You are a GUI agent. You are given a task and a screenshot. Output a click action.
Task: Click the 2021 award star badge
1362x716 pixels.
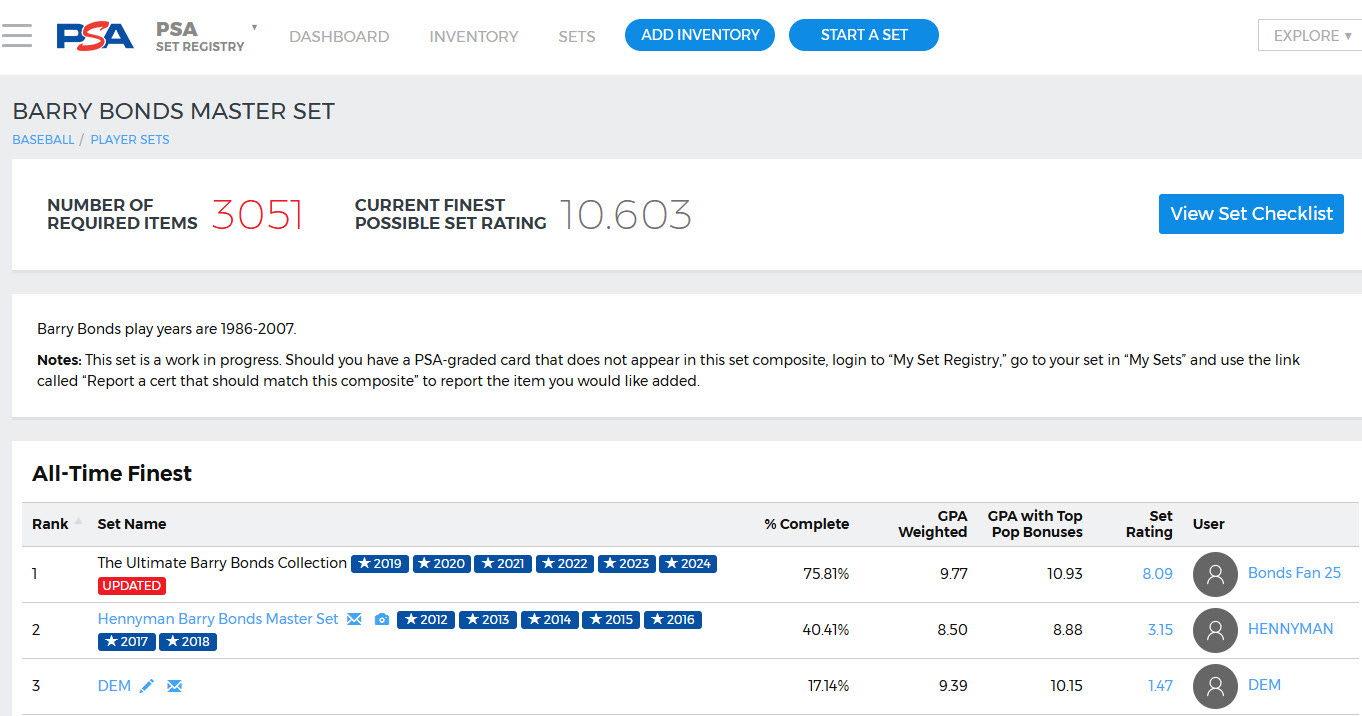(x=503, y=564)
